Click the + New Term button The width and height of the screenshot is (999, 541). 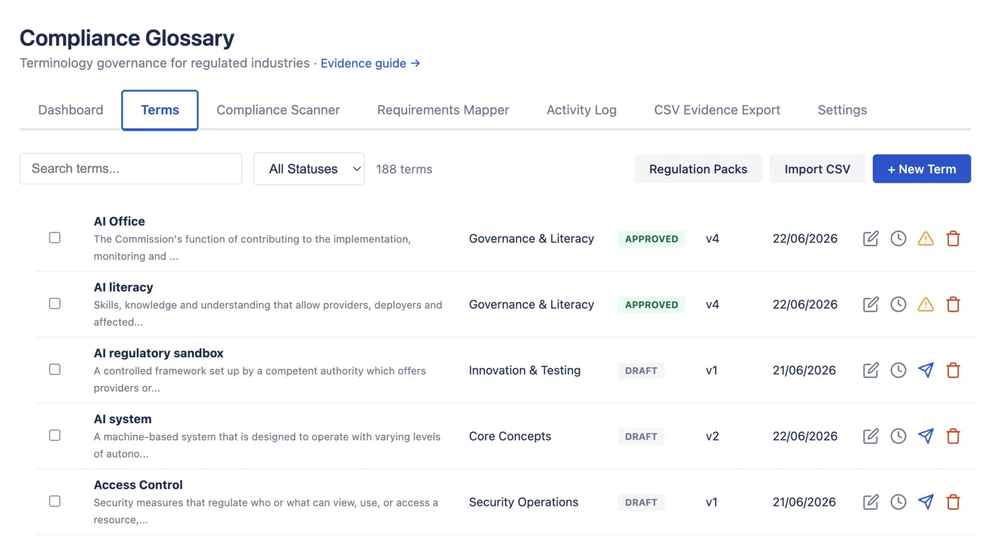(x=921, y=169)
